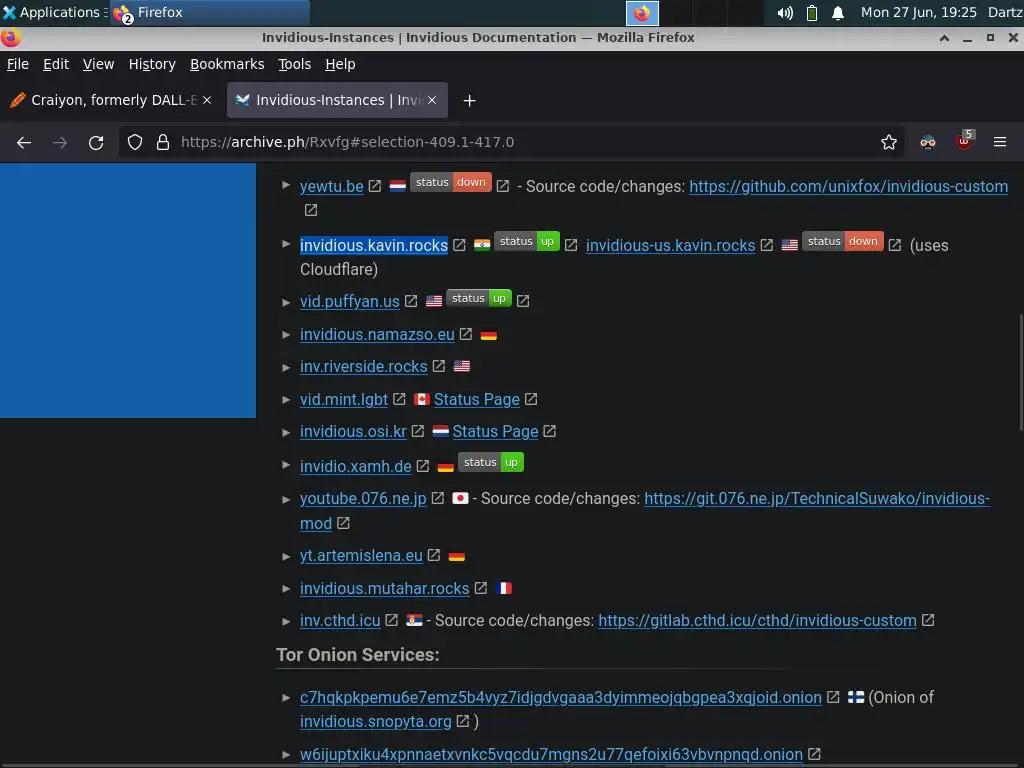Open a new tab with the plus icon
The width and height of the screenshot is (1024, 768).
[x=469, y=101]
